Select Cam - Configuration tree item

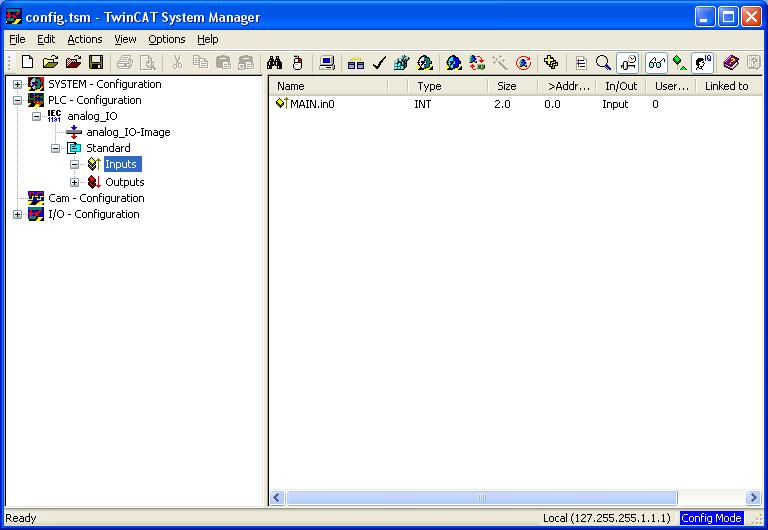tap(96, 198)
